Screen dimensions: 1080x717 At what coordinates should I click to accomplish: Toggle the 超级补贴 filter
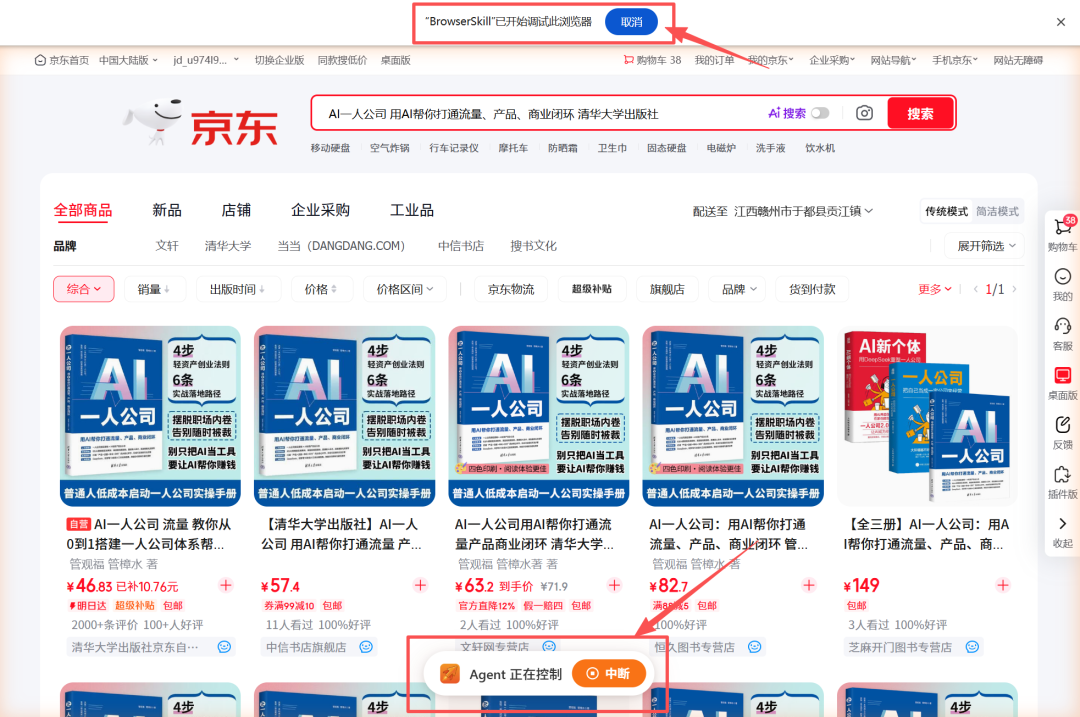point(592,289)
